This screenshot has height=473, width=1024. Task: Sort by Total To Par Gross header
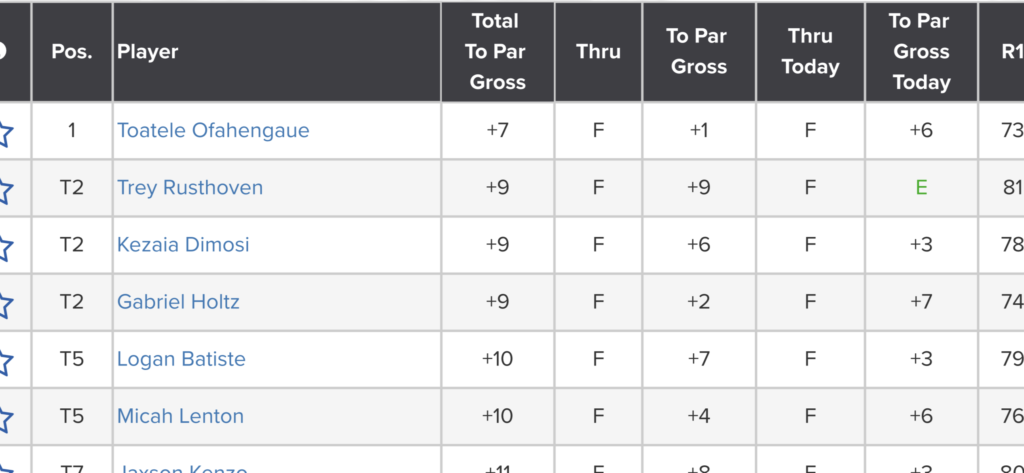[497, 52]
